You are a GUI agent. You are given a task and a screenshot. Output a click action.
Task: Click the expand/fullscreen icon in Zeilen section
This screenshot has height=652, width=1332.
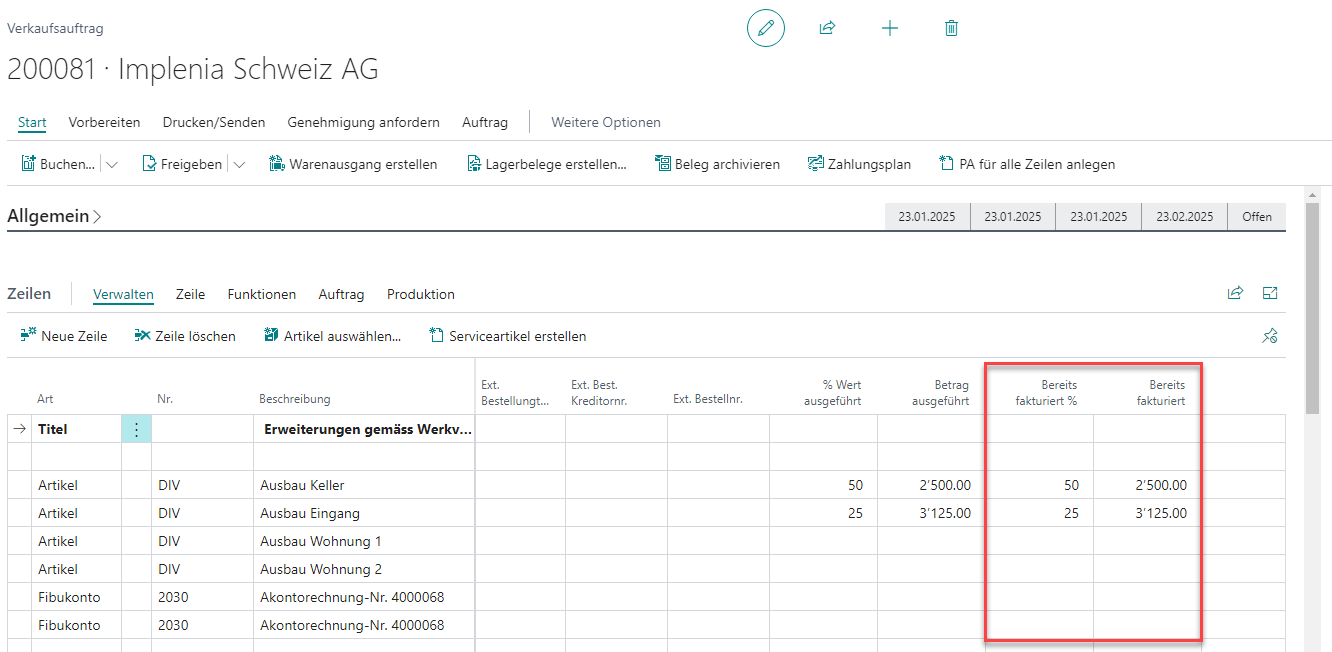point(1270,293)
